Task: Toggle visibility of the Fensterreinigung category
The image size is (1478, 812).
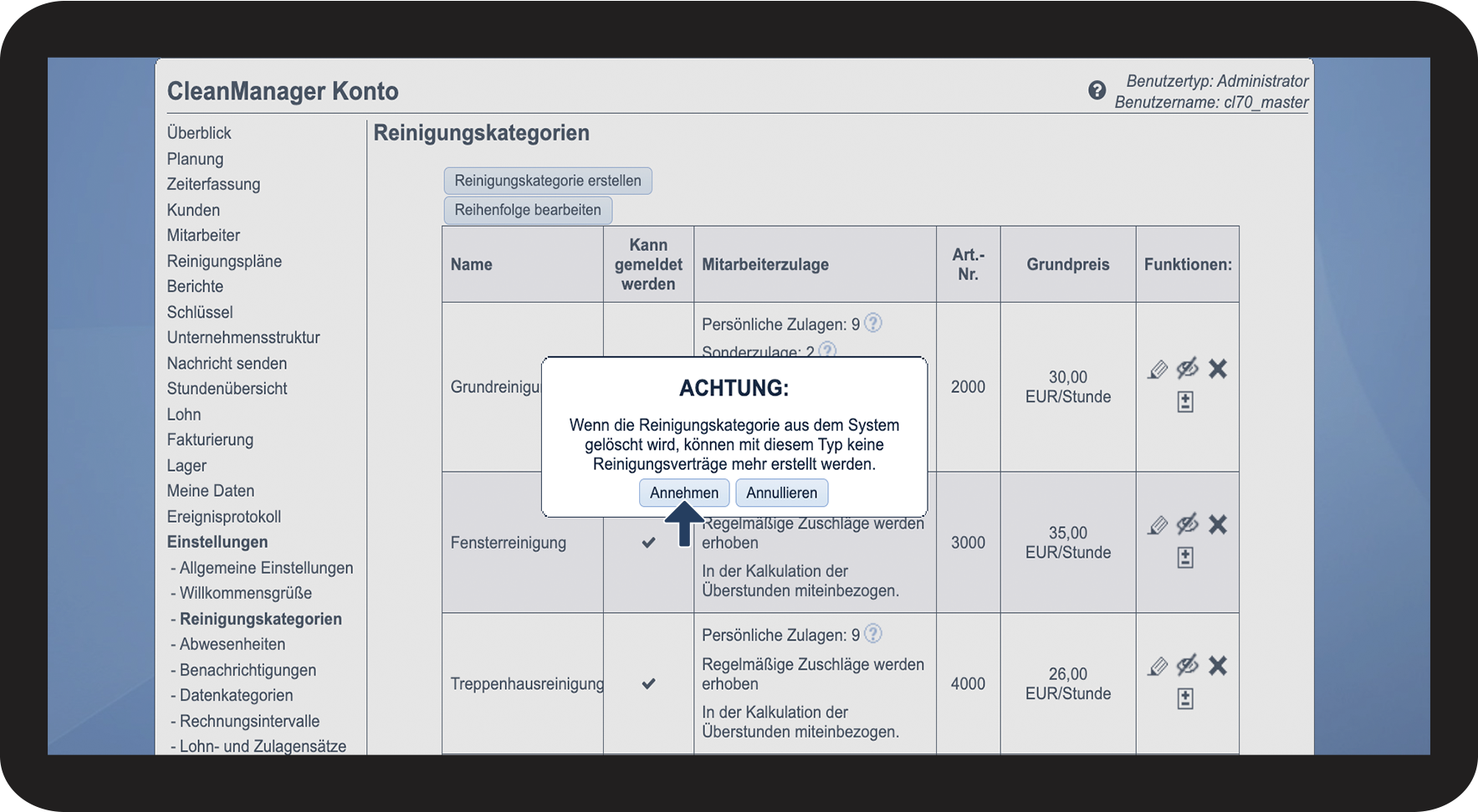Action: coord(1188,523)
